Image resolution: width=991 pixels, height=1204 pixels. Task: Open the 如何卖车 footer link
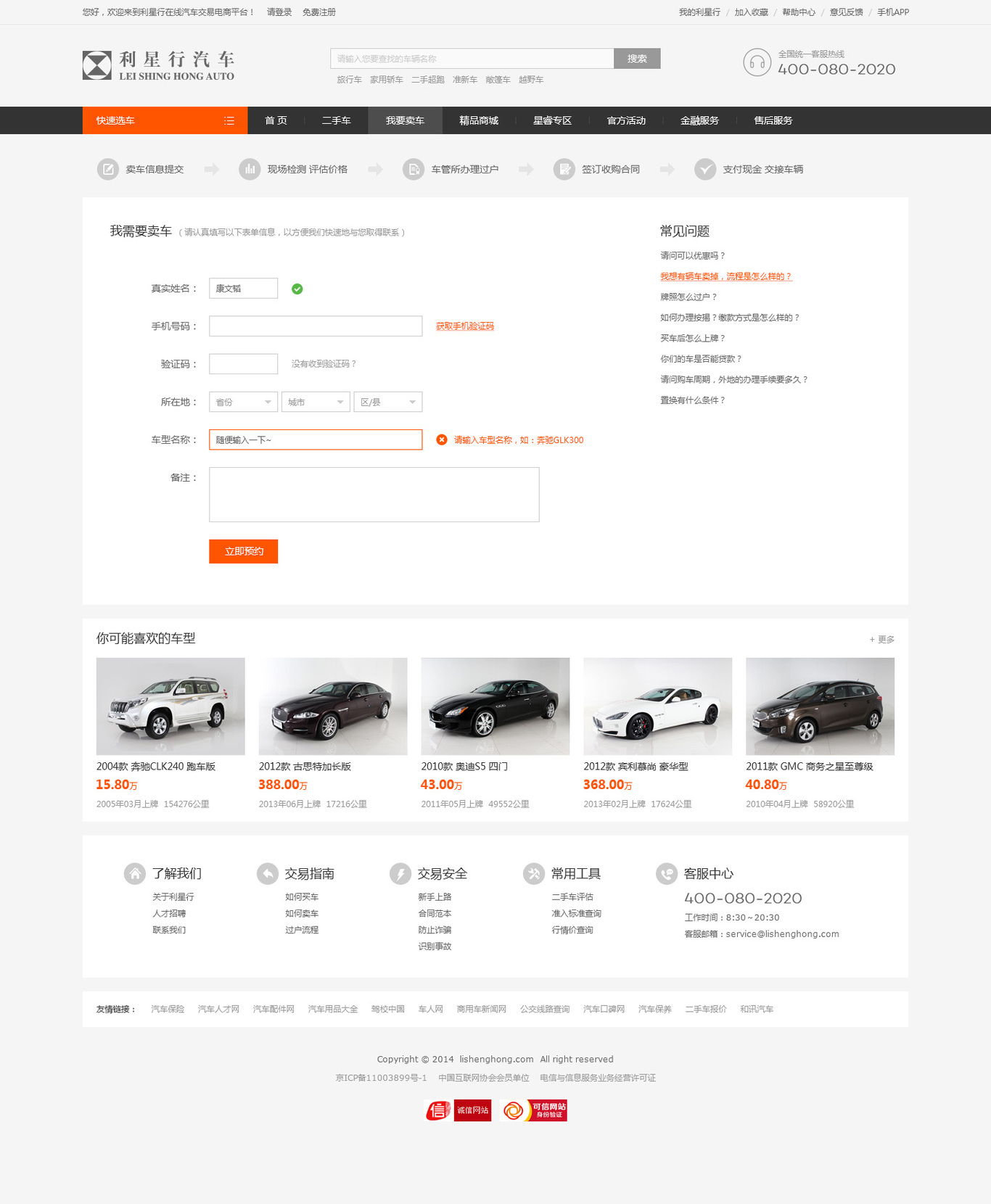tap(302, 914)
